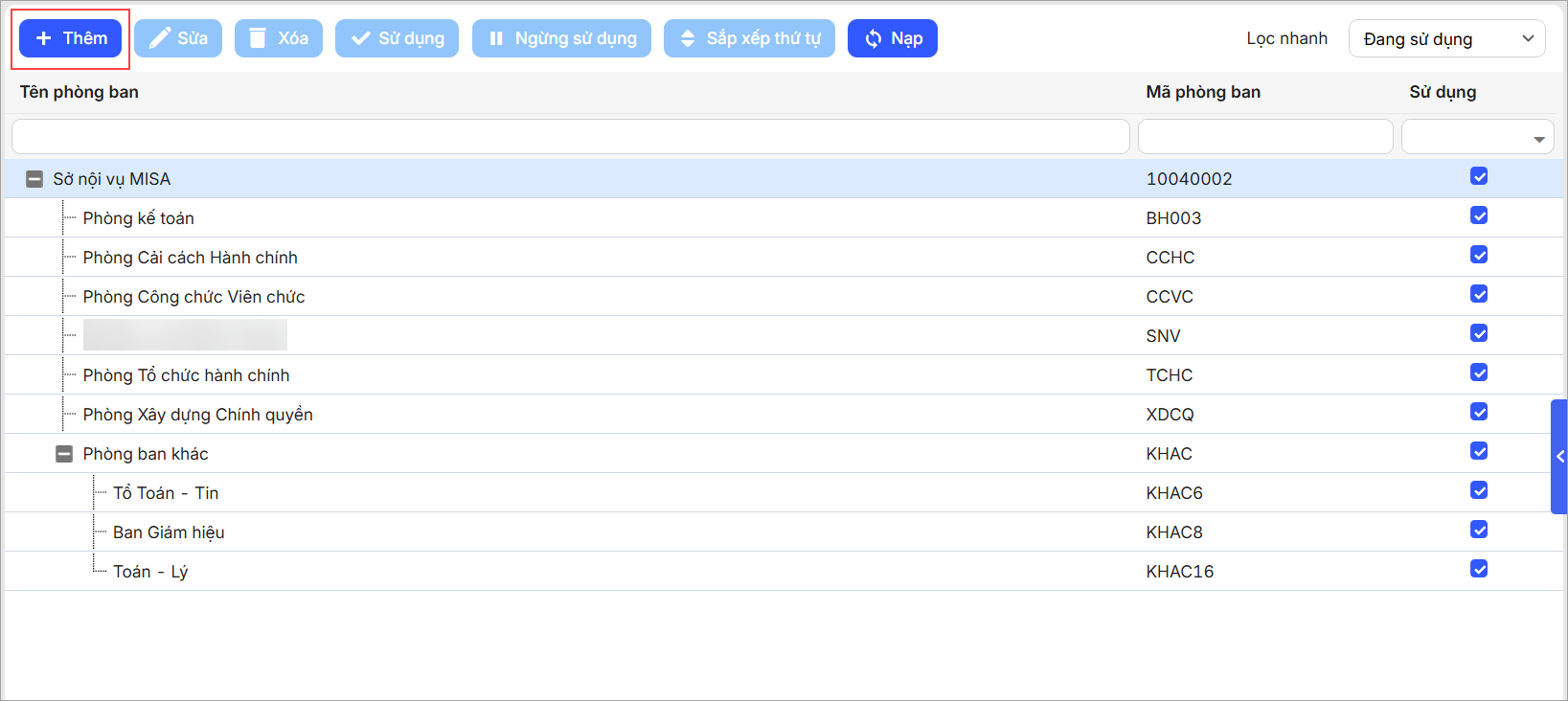Click the Thêm button to add department
Screen dimensions: 1568x701
pos(71,38)
